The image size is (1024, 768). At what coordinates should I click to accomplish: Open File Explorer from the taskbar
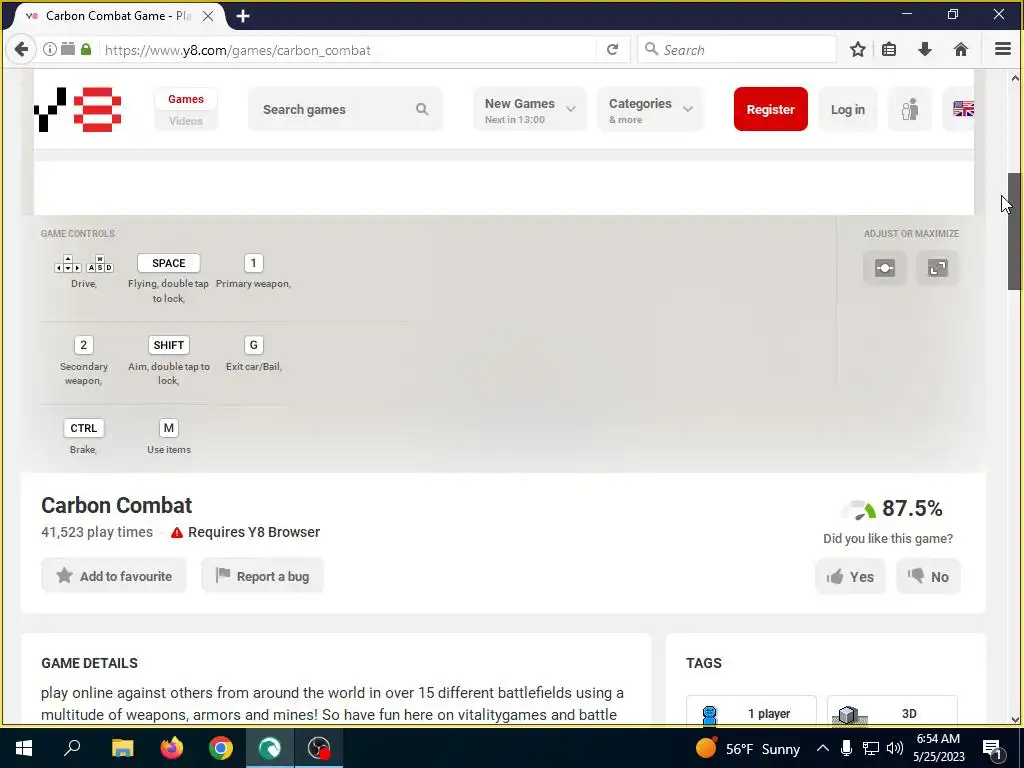pyautogui.click(x=121, y=748)
